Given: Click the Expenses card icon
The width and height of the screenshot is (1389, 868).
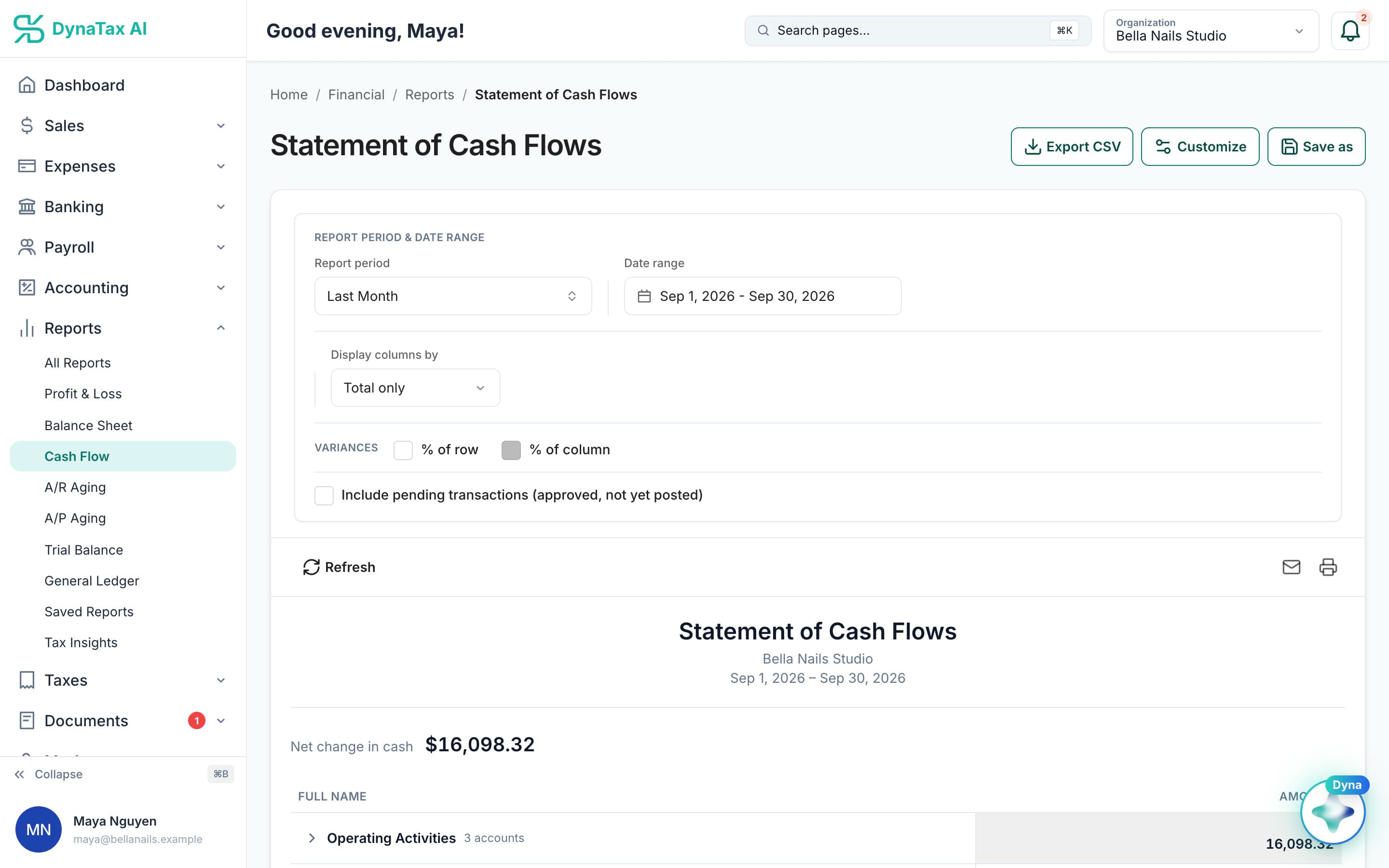Looking at the screenshot, I should pyautogui.click(x=27, y=166).
